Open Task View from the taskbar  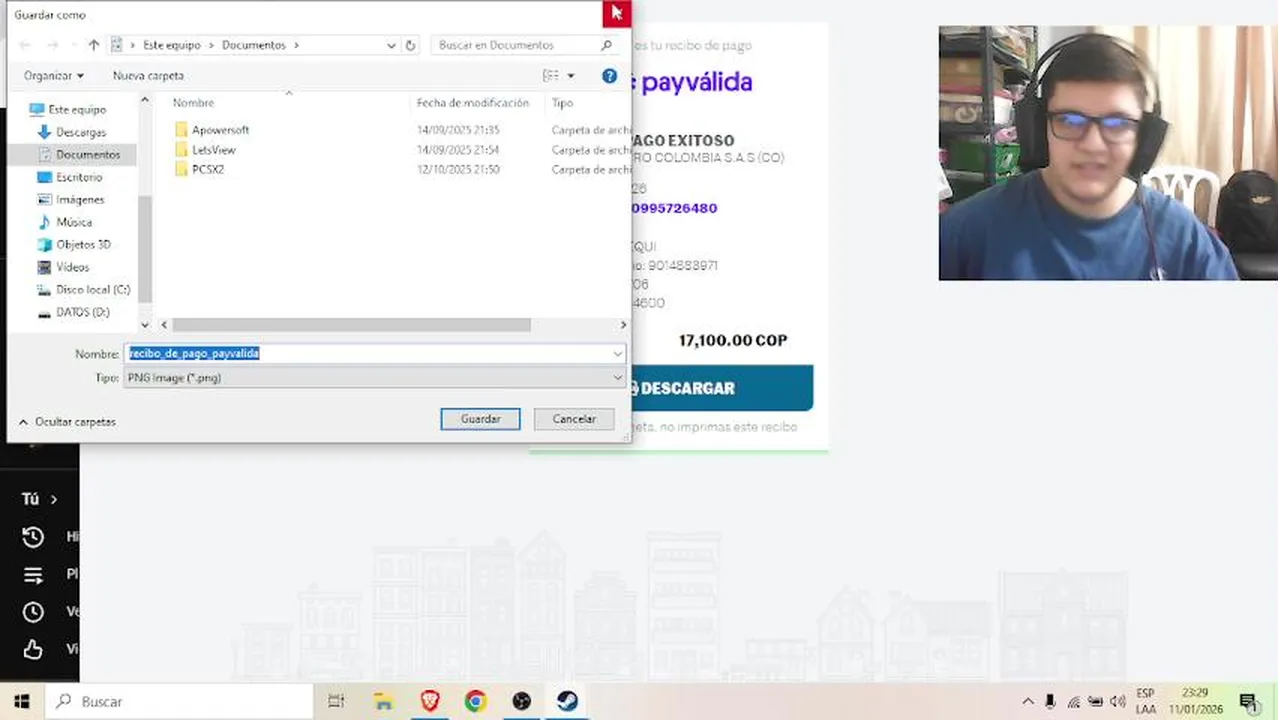[x=336, y=702]
